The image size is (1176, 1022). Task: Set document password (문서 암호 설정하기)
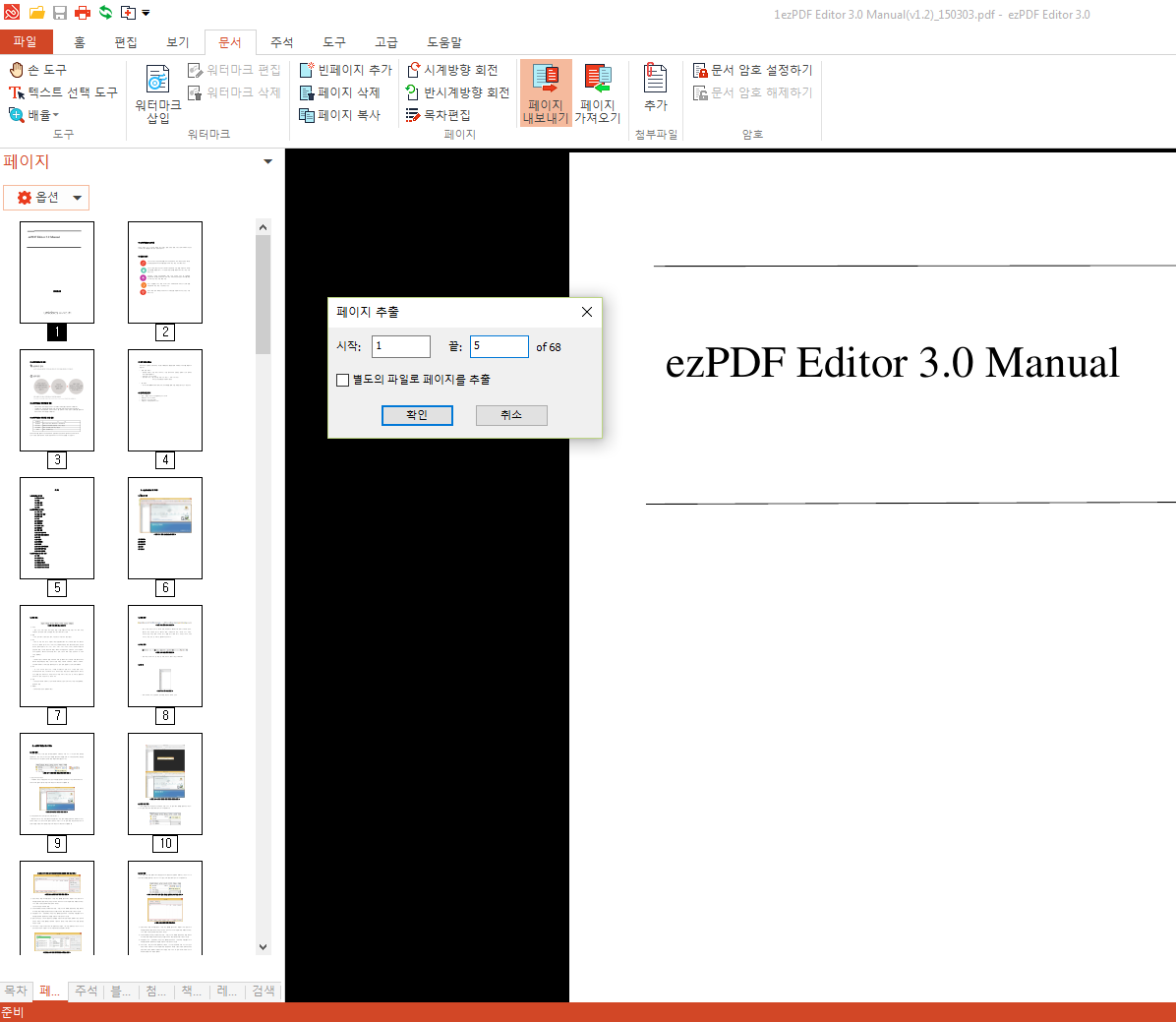pos(752,70)
